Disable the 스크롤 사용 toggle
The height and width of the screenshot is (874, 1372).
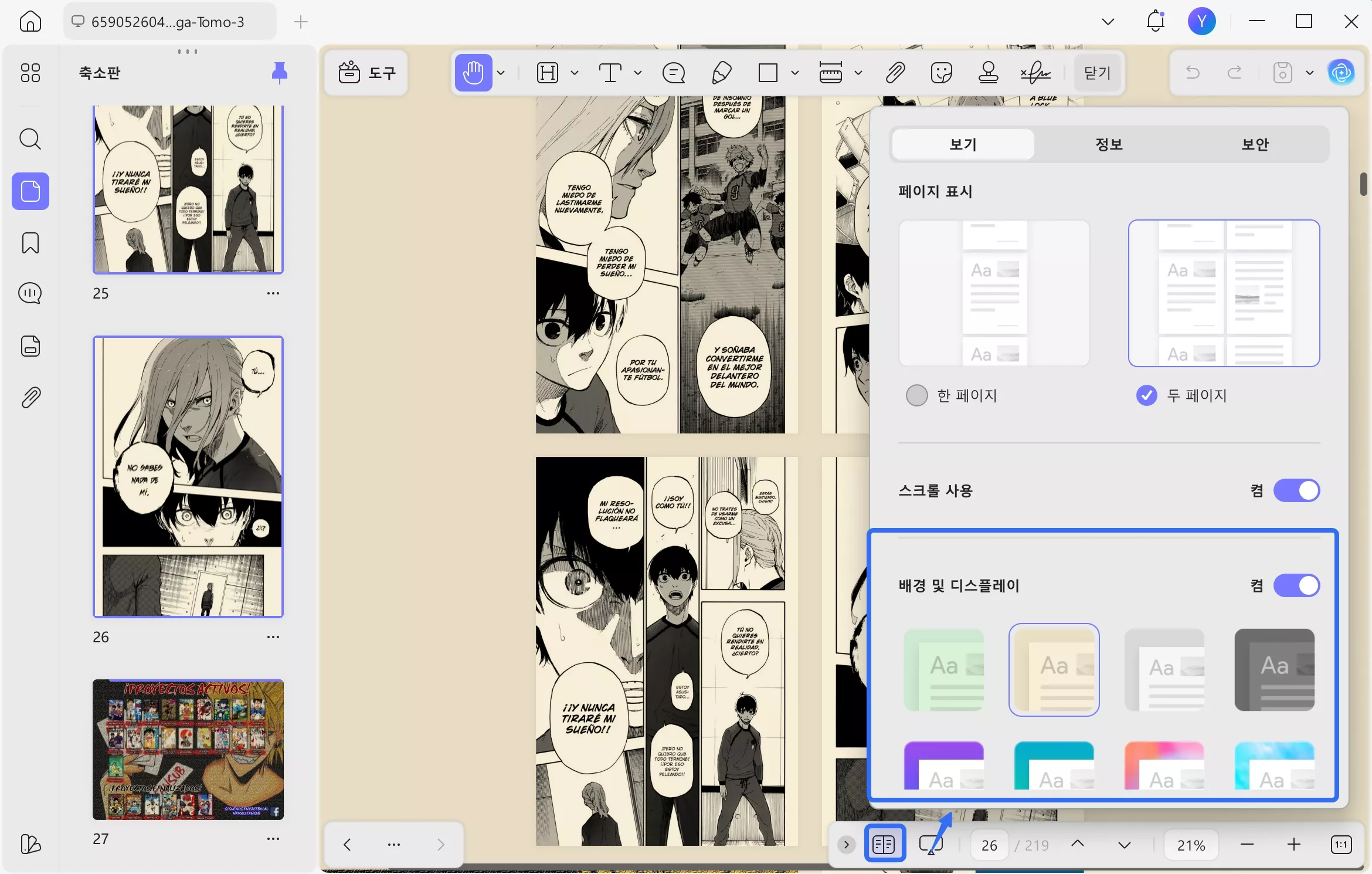pos(1297,491)
